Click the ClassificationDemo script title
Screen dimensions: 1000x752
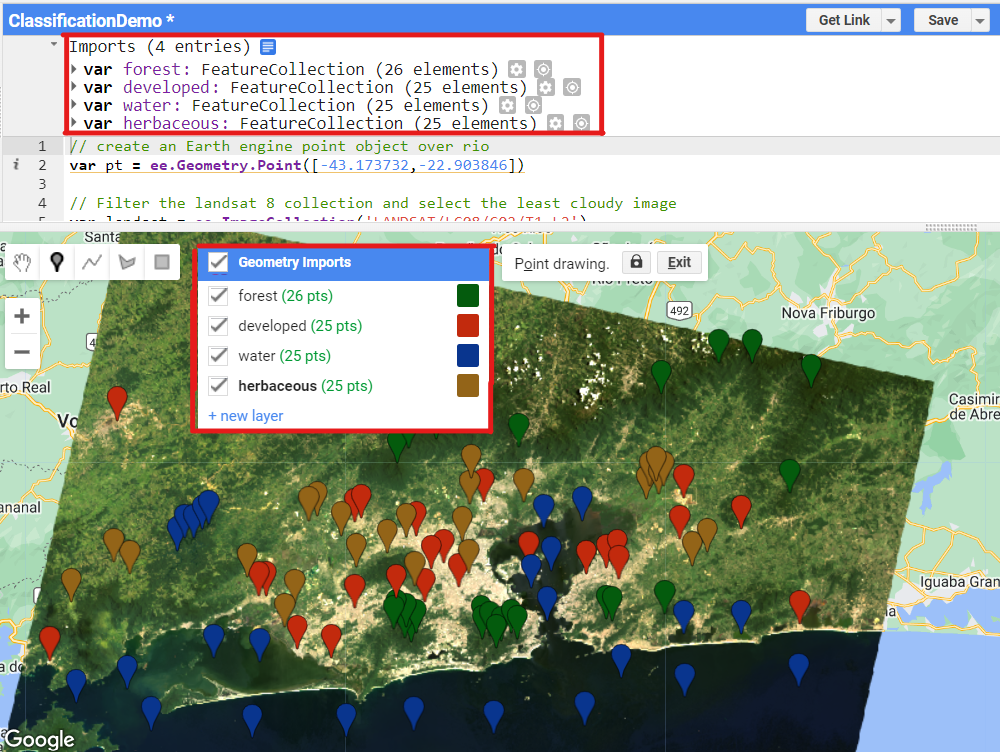(91, 20)
